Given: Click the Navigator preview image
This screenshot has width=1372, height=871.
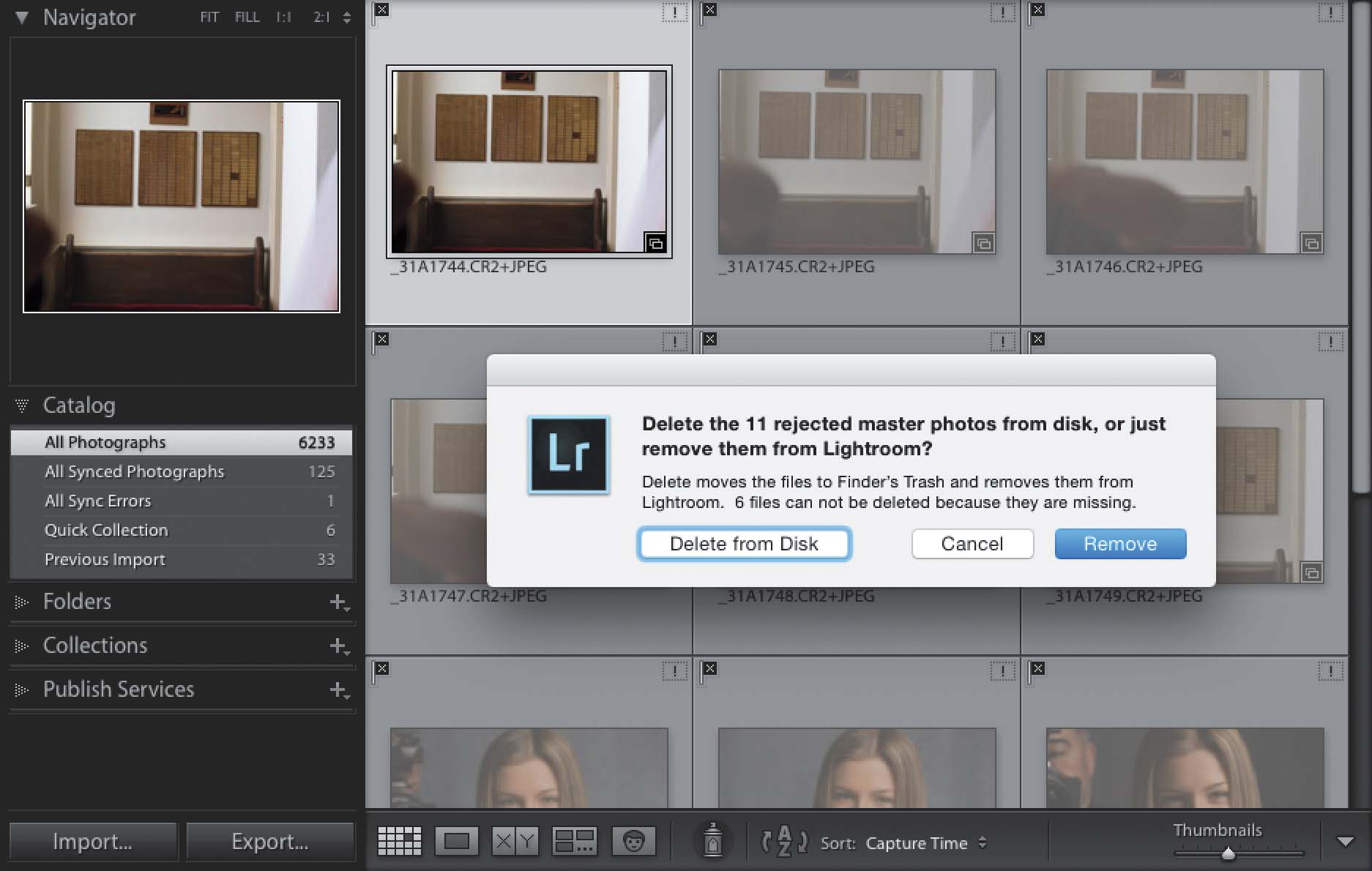Looking at the screenshot, I should (x=182, y=206).
